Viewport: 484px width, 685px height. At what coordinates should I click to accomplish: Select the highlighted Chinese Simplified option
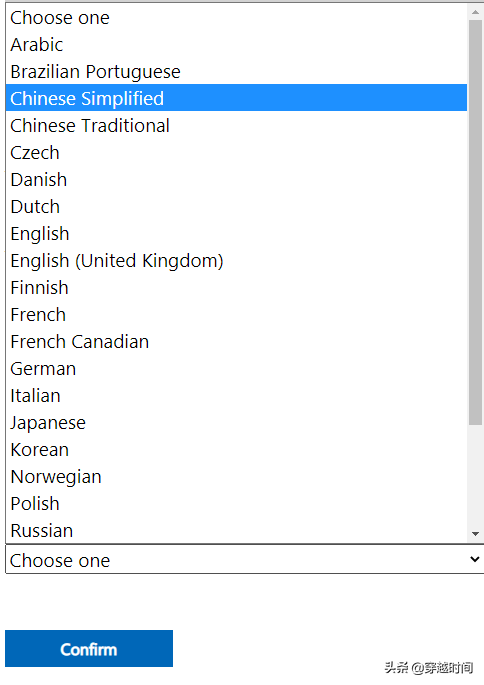[236, 98]
